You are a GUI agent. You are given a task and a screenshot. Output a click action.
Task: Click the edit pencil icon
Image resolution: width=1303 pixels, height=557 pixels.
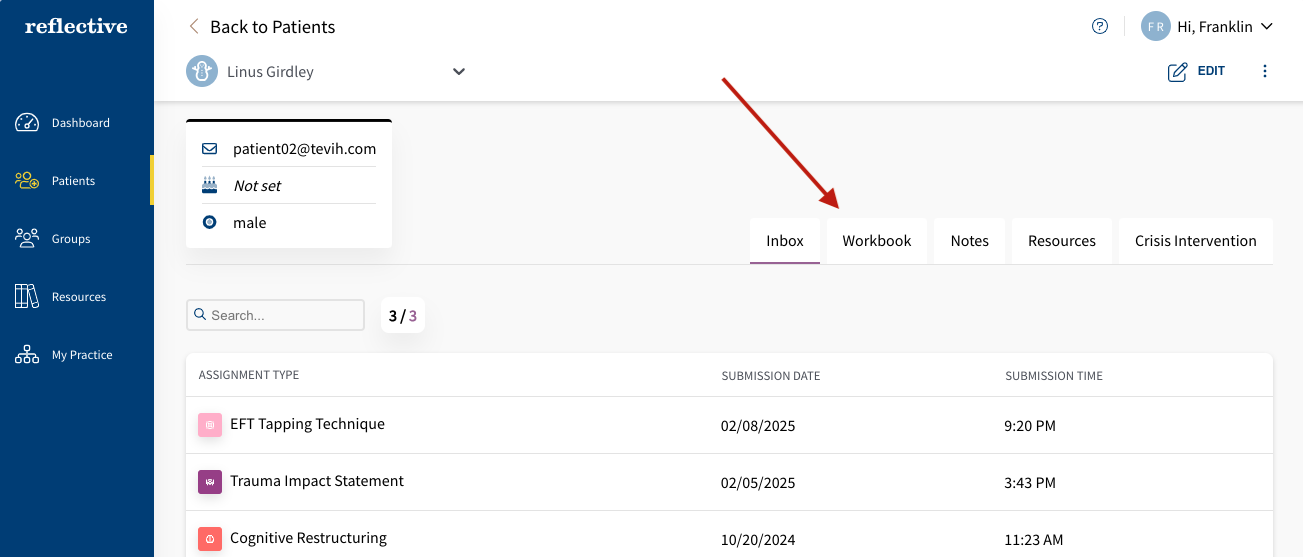pyautogui.click(x=1178, y=71)
